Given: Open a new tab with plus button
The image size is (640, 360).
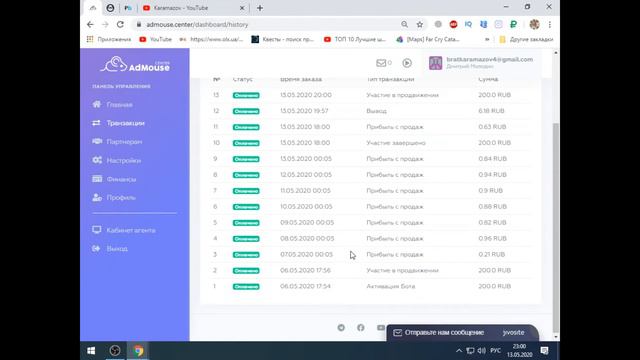Looking at the screenshot, I should pos(260,8).
